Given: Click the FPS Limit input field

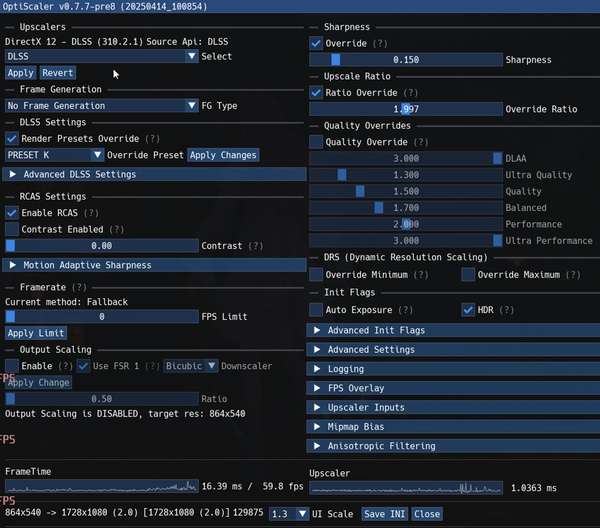Looking at the screenshot, I should tap(101, 316).
